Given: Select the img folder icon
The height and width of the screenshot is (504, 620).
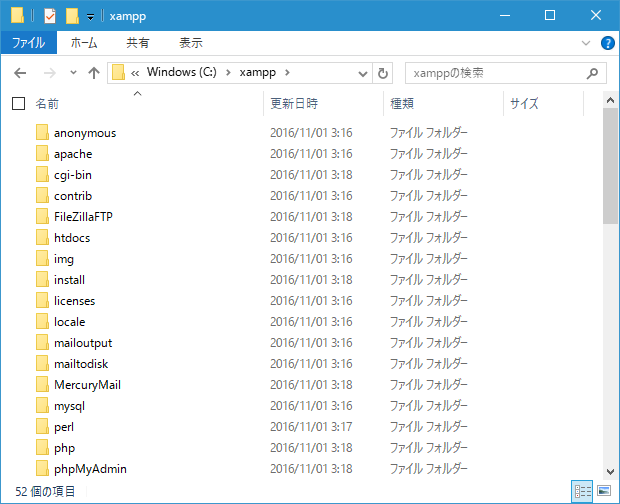Looking at the screenshot, I should (42, 258).
